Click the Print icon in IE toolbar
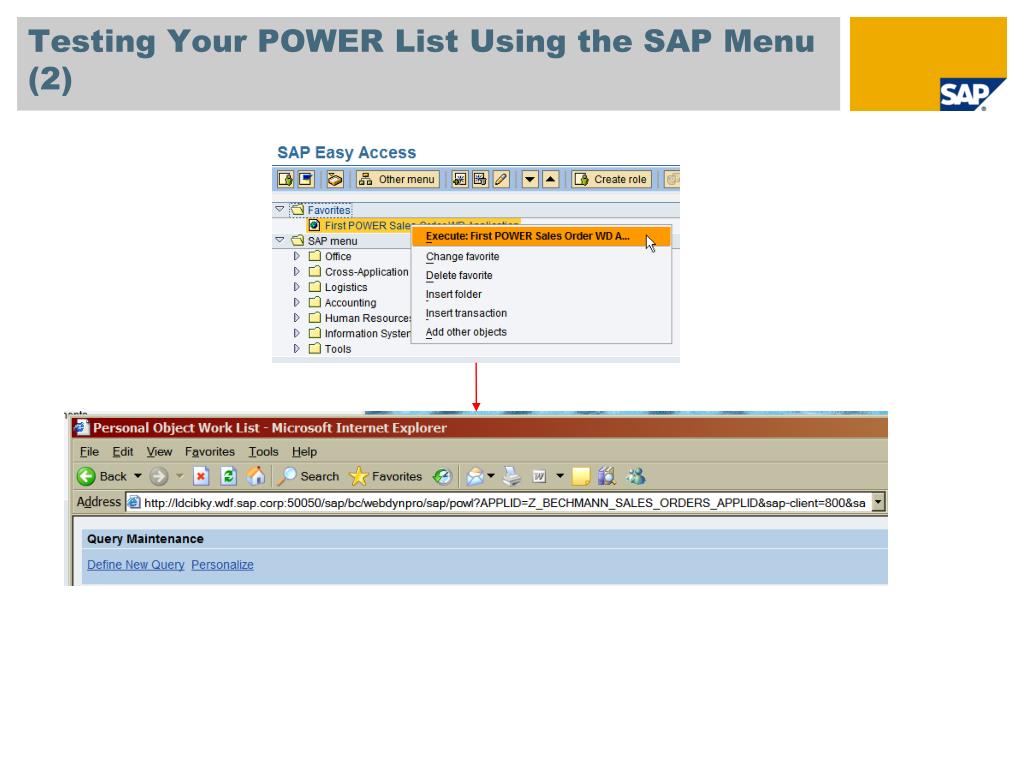Viewport: 1024px width, 768px height. 512,477
